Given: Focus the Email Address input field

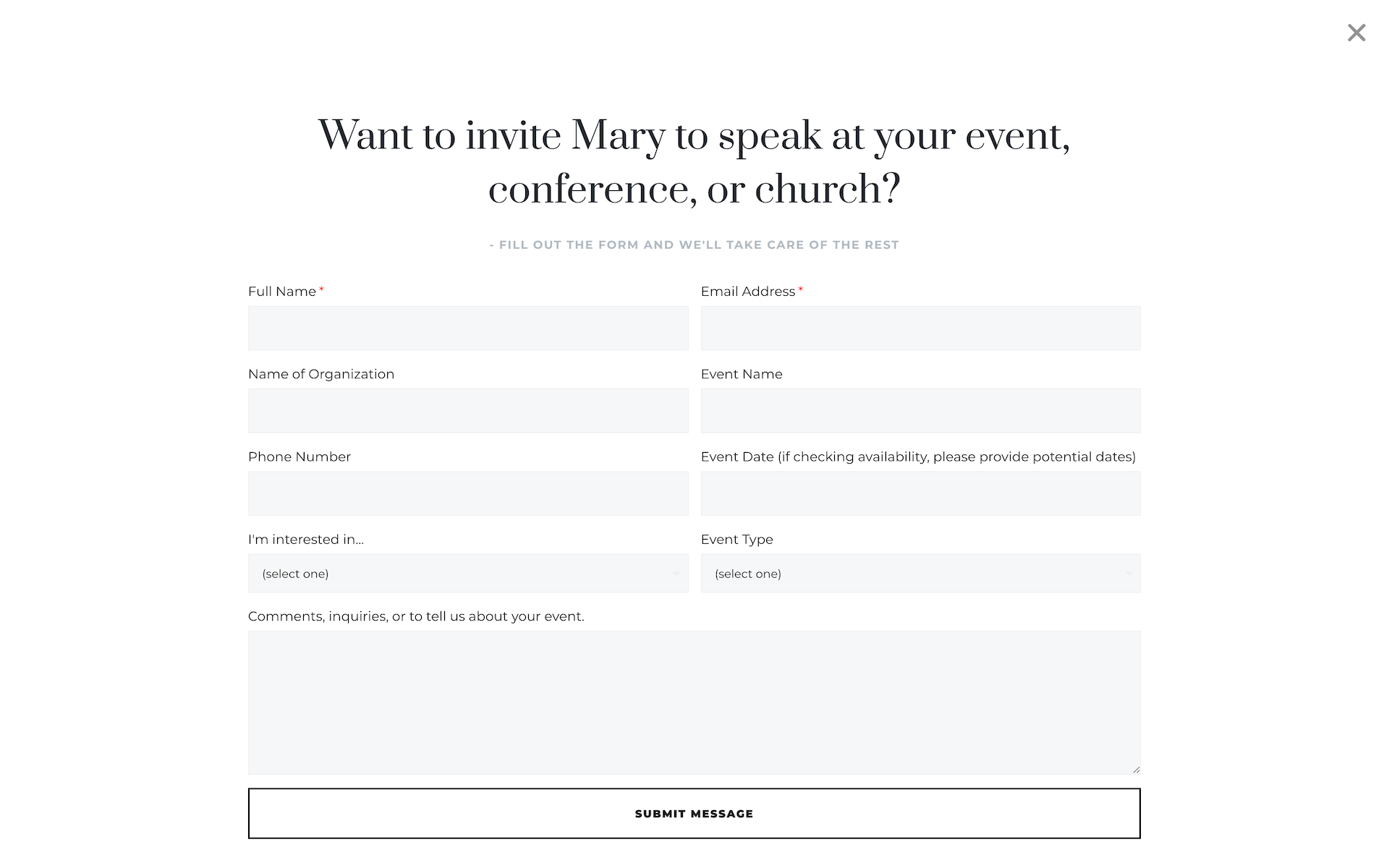Looking at the screenshot, I should coord(920,328).
